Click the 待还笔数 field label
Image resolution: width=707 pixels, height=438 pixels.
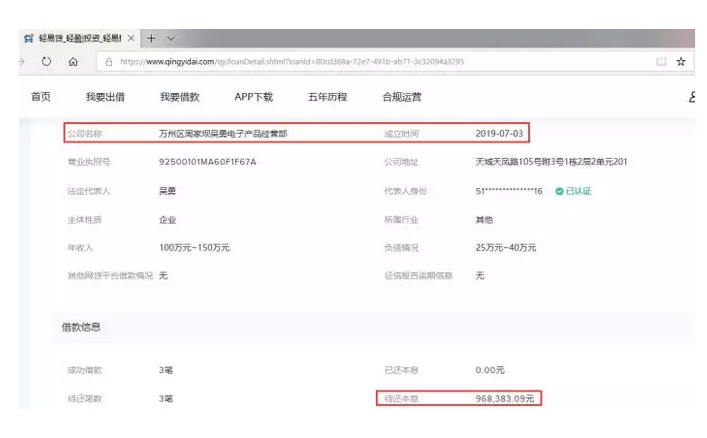click(x=85, y=398)
